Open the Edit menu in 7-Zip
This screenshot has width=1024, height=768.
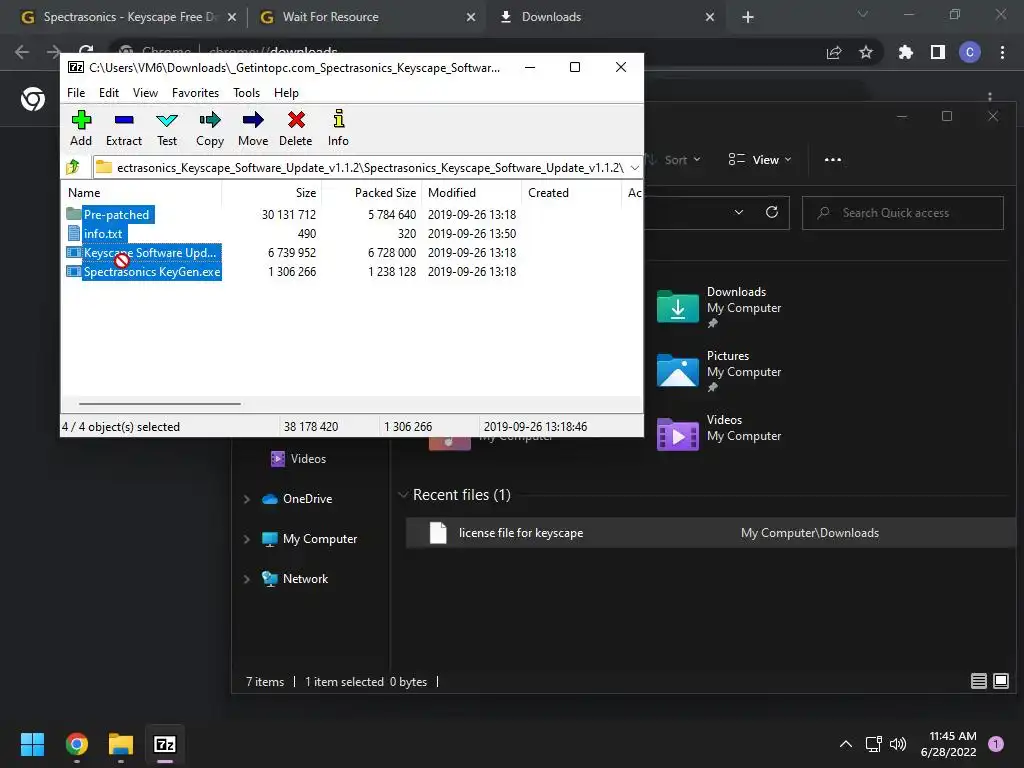(108, 93)
